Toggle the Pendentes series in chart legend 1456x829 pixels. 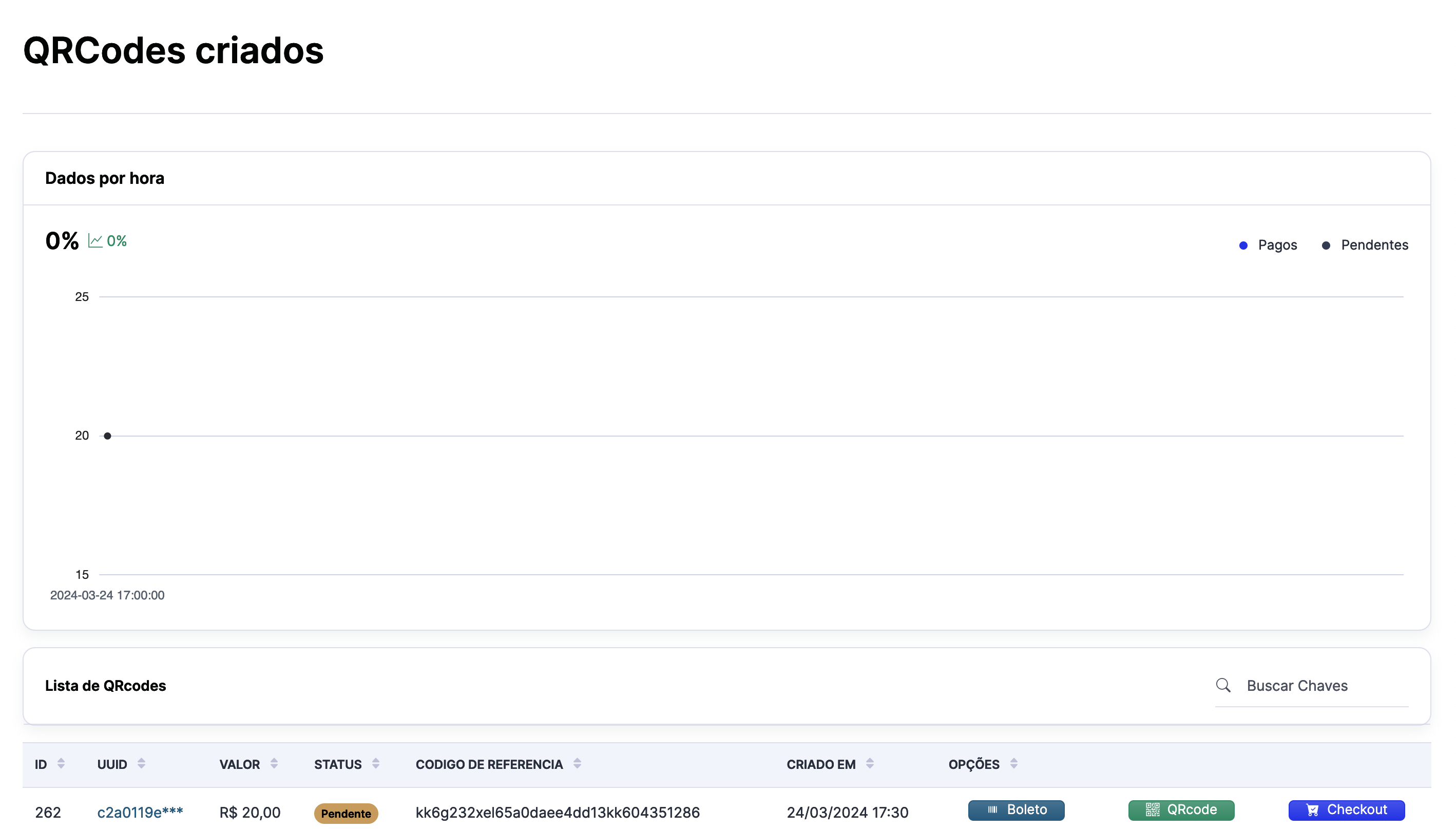coord(1373,245)
